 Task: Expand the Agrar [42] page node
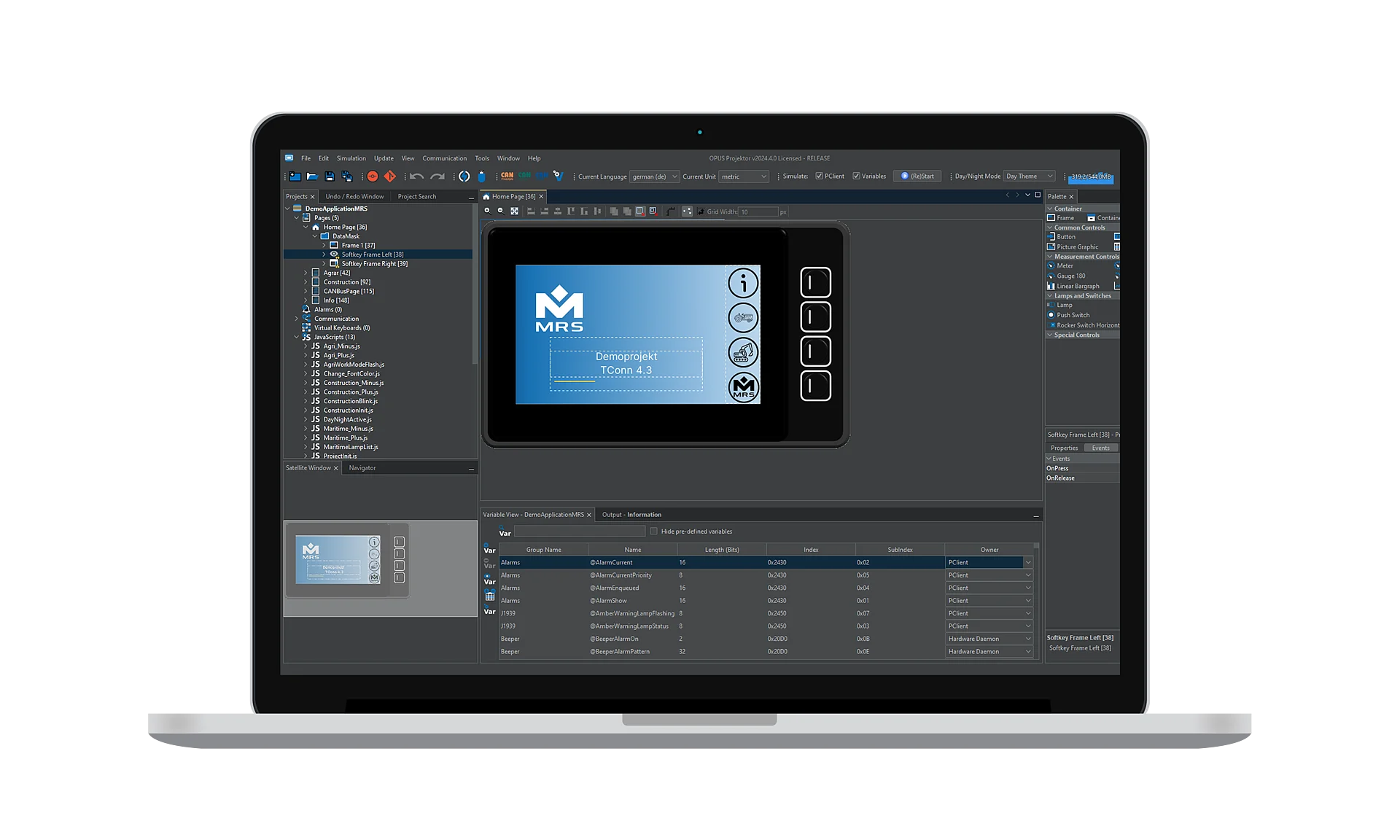(x=306, y=273)
